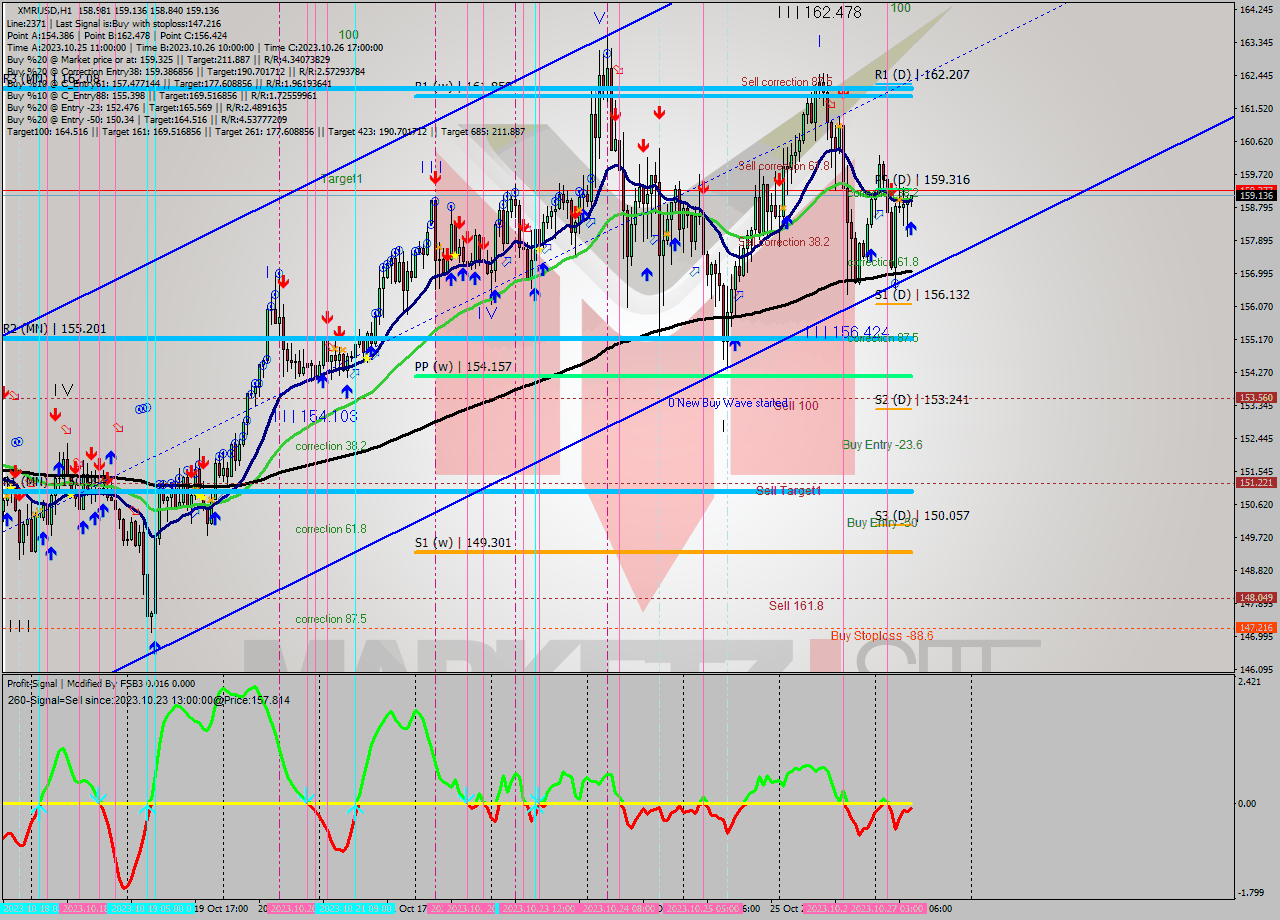Screen dimensions: 1280x920
Task: Click the R1 (D) | 162.207 pivot label
Action: pyautogui.click(x=922, y=75)
